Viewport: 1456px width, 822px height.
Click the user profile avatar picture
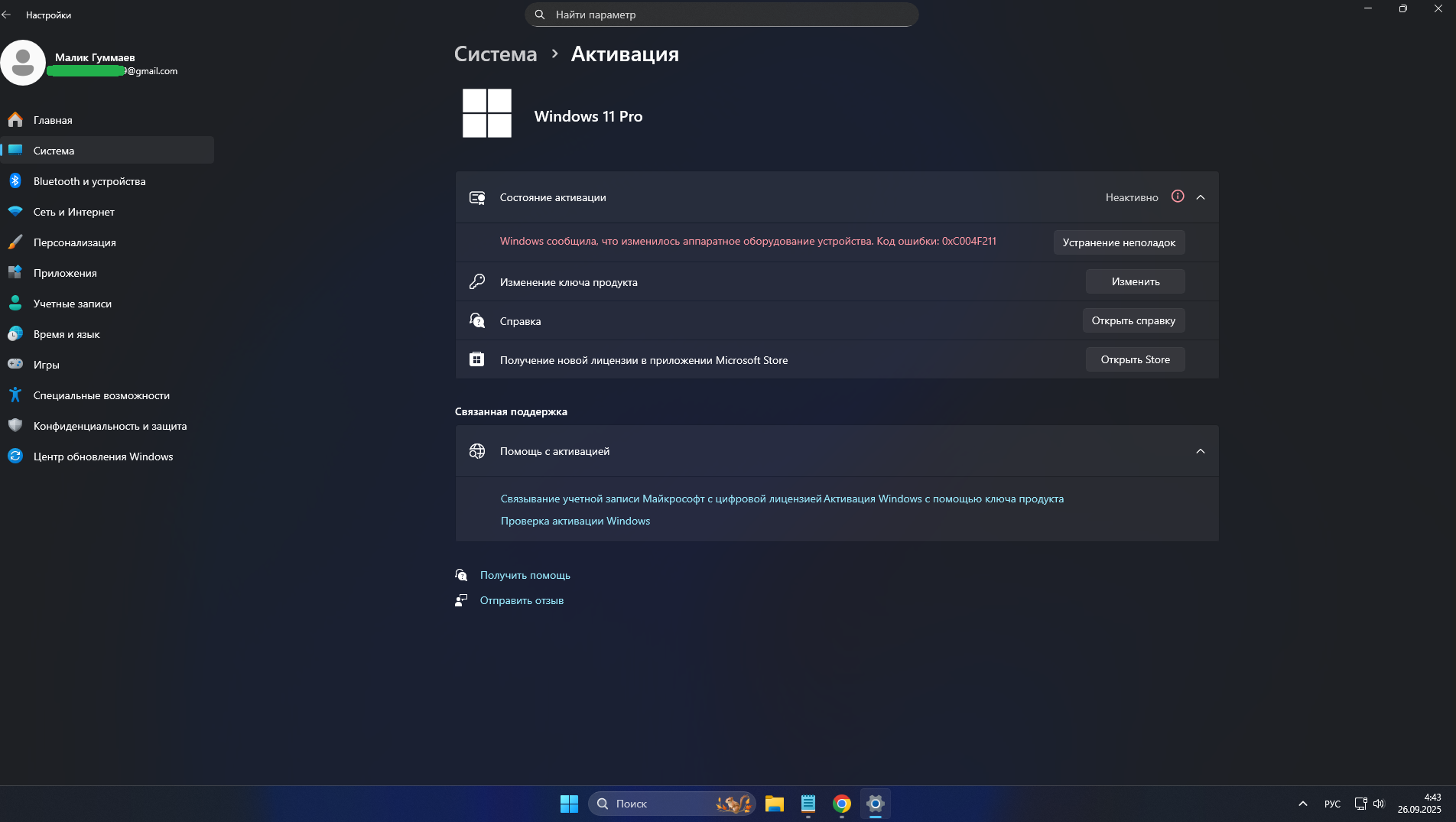point(23,63)
